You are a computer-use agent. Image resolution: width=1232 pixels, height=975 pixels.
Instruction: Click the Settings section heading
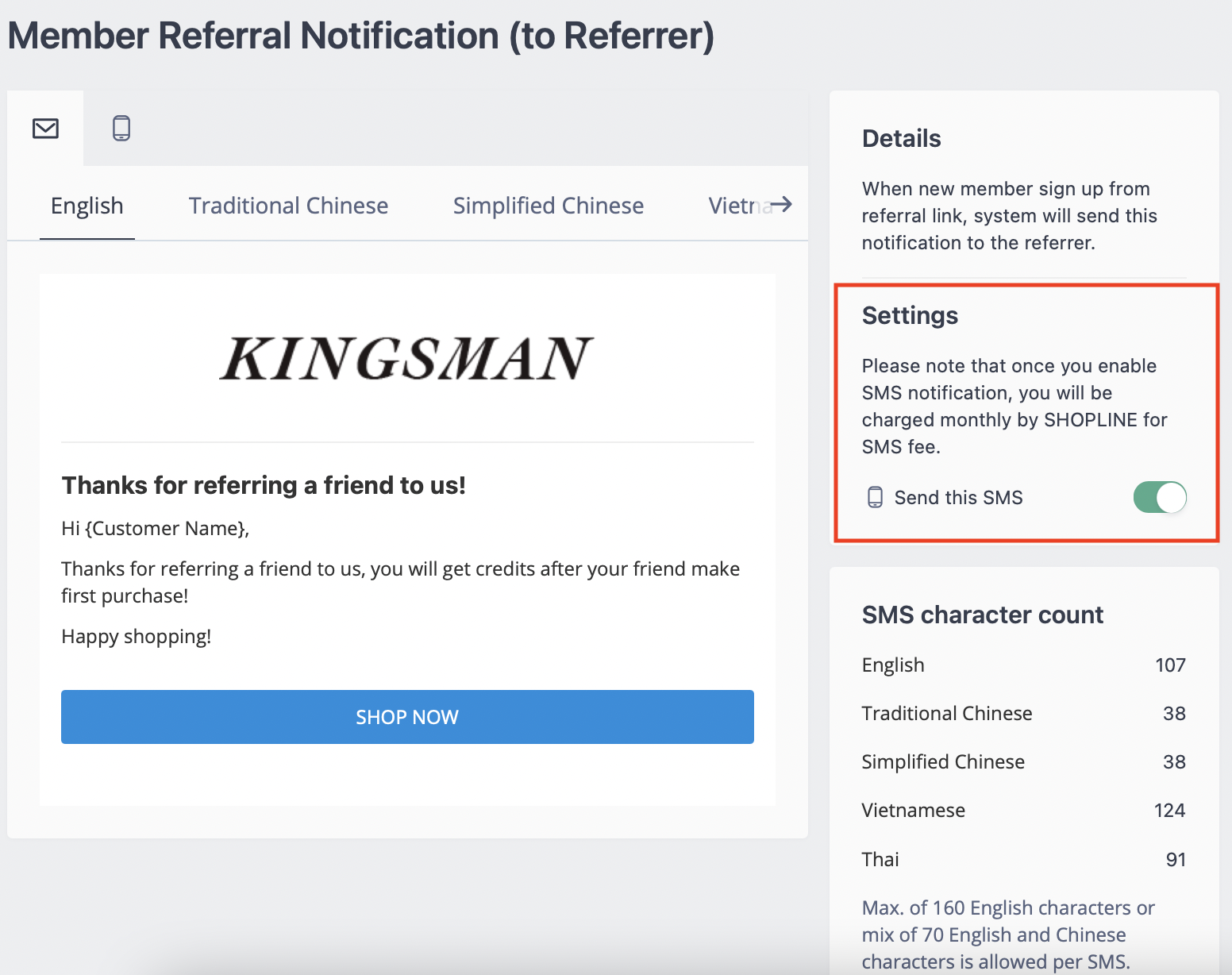pyautogui.click(x=910, y=316)
